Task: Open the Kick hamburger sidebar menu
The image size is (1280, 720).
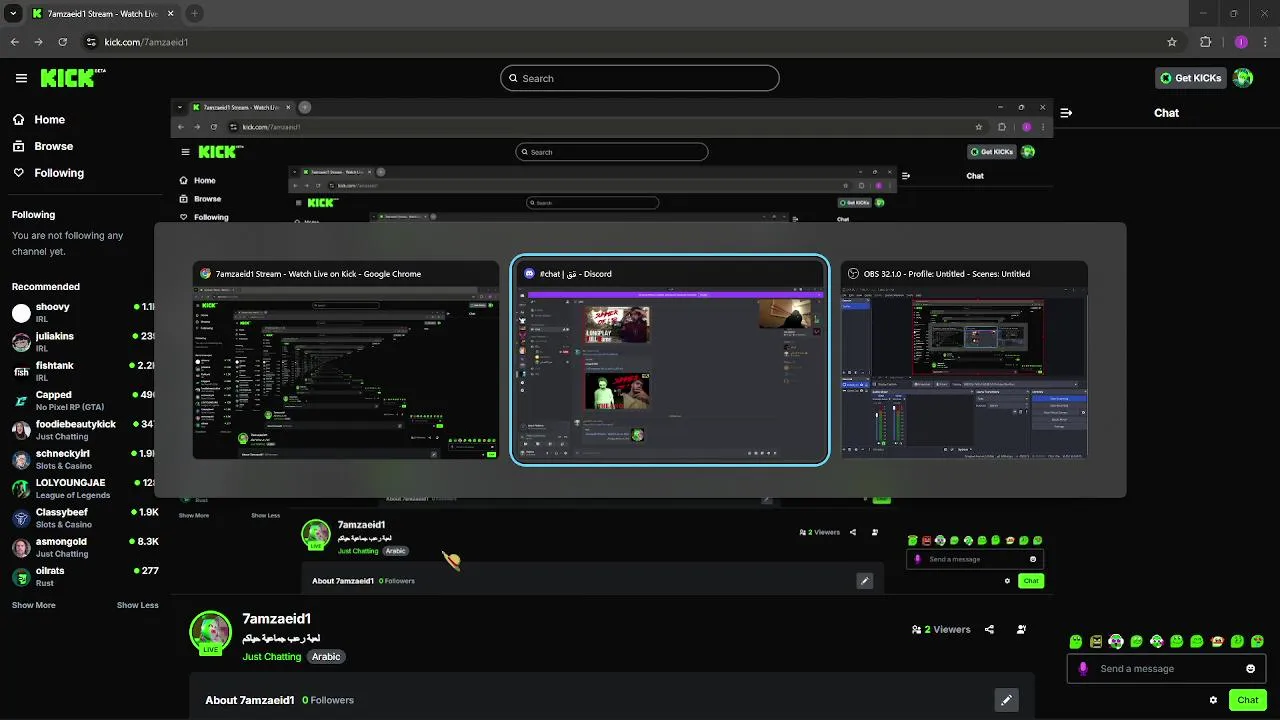Action: point(21,78)
